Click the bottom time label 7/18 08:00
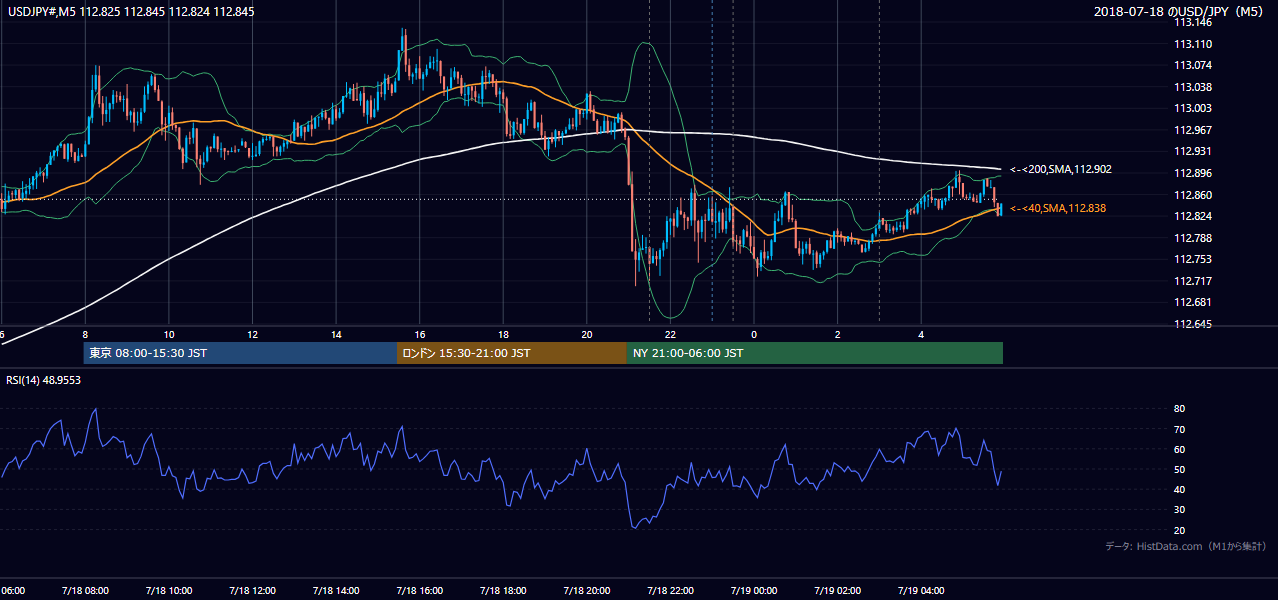Image resolution: width=1278 pixels, height=600 pixels. point(84,590)
